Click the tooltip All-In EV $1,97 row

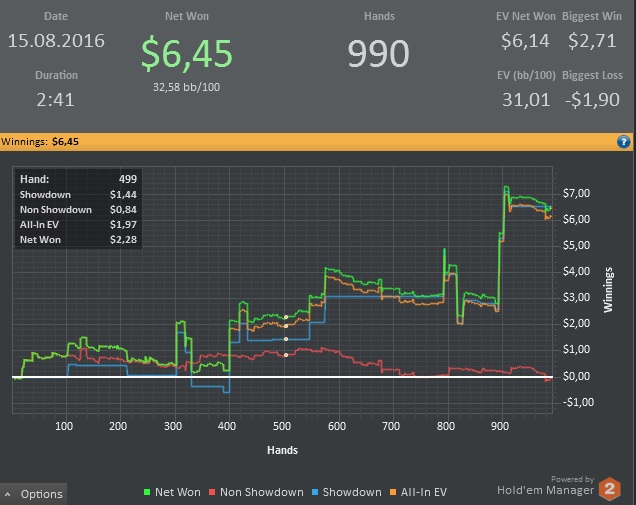(x=78, y=225)
